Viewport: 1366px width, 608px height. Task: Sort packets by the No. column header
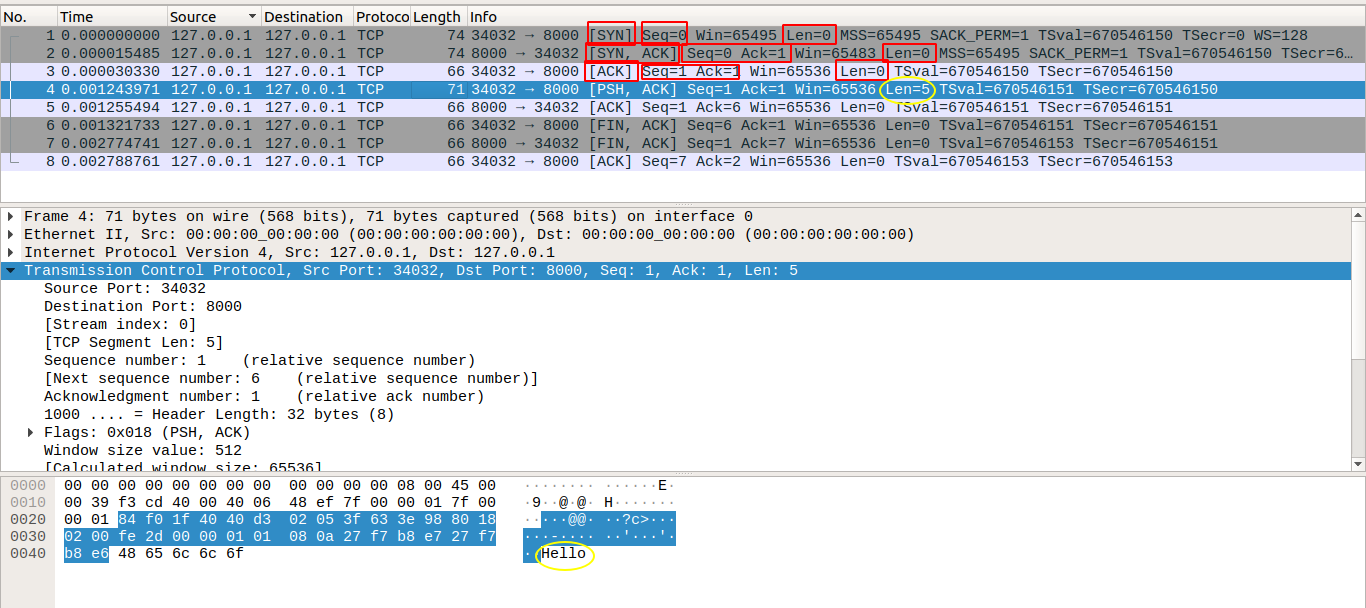pyautogui.click(x=28, y=17)
